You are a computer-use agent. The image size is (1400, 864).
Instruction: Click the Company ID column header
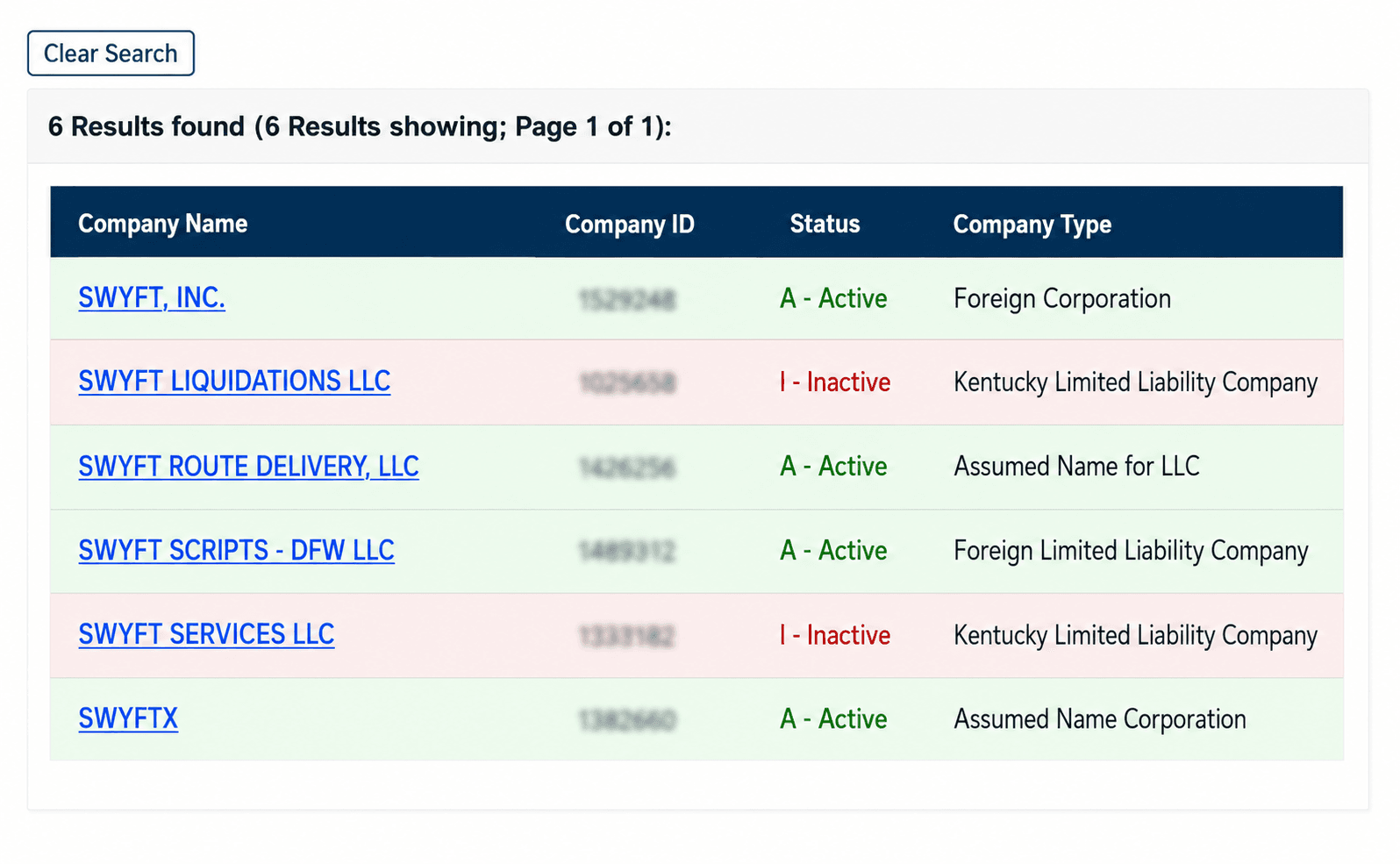pyautogui.click(x=630, y=224)
